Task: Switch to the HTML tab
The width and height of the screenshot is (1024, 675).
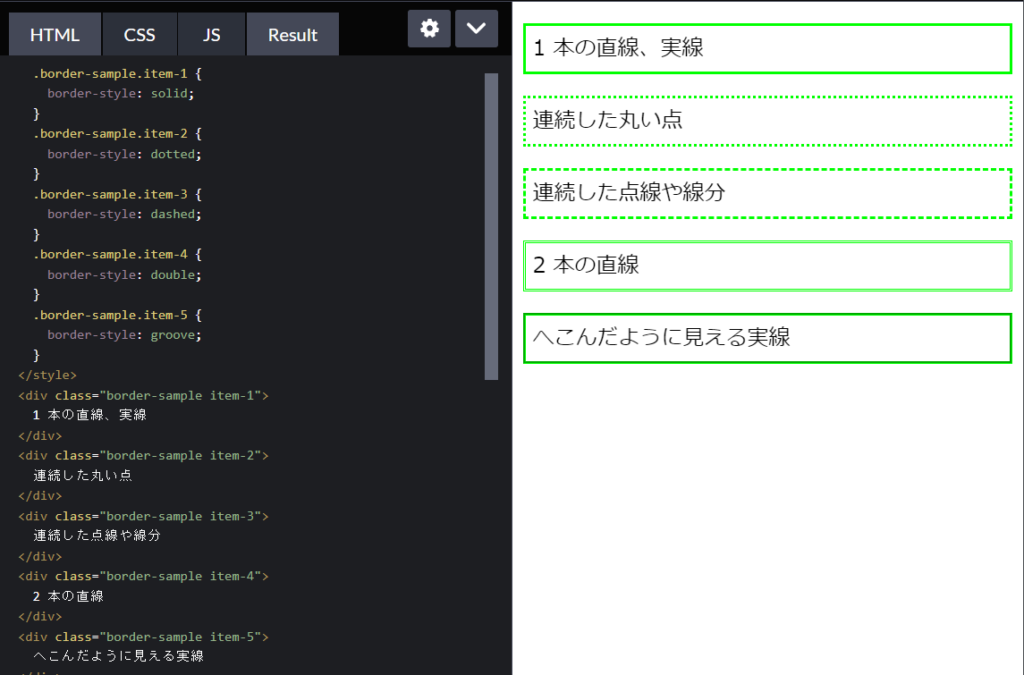Action: coord(55,35)
